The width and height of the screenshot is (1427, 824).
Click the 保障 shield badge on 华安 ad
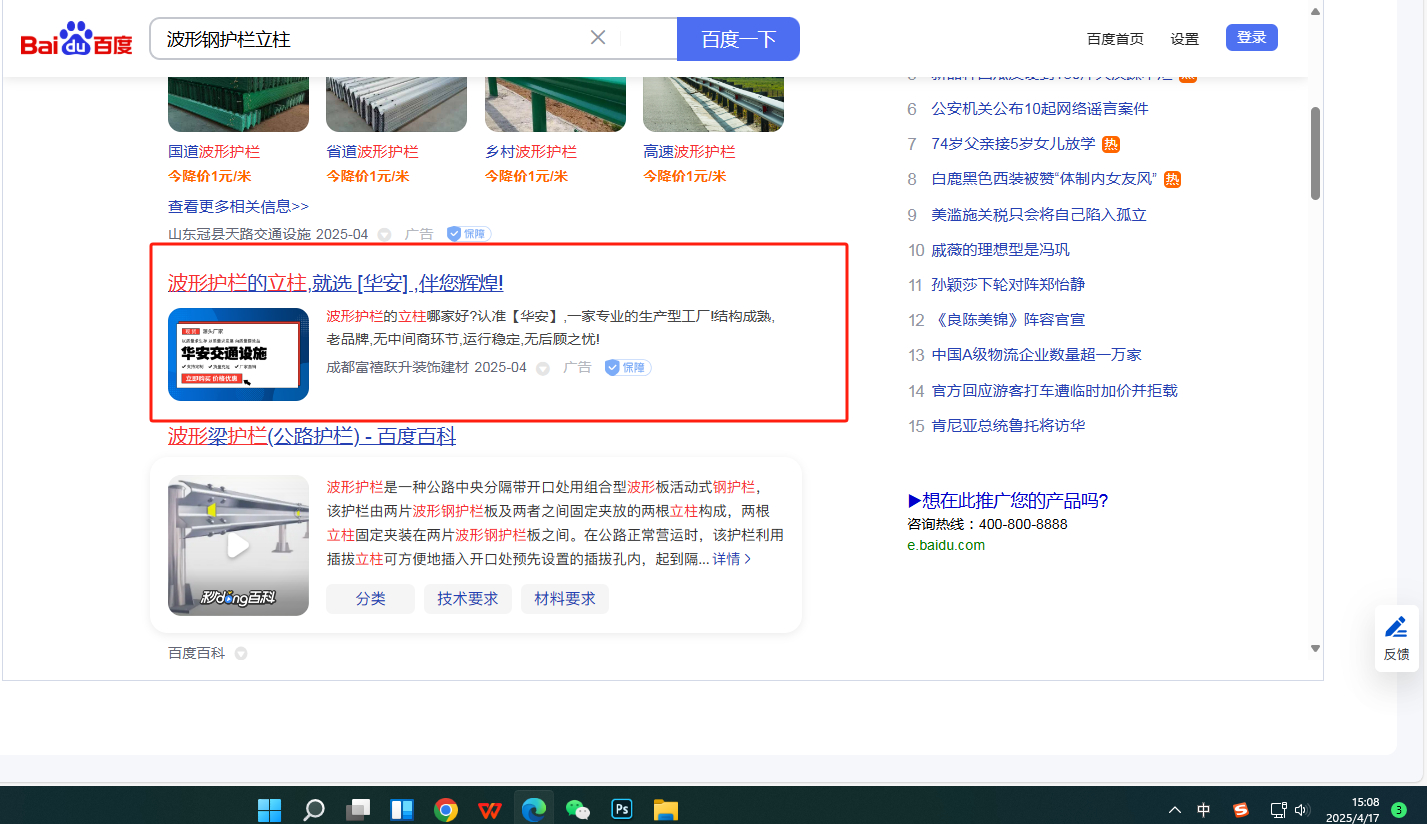coord(628,368)
